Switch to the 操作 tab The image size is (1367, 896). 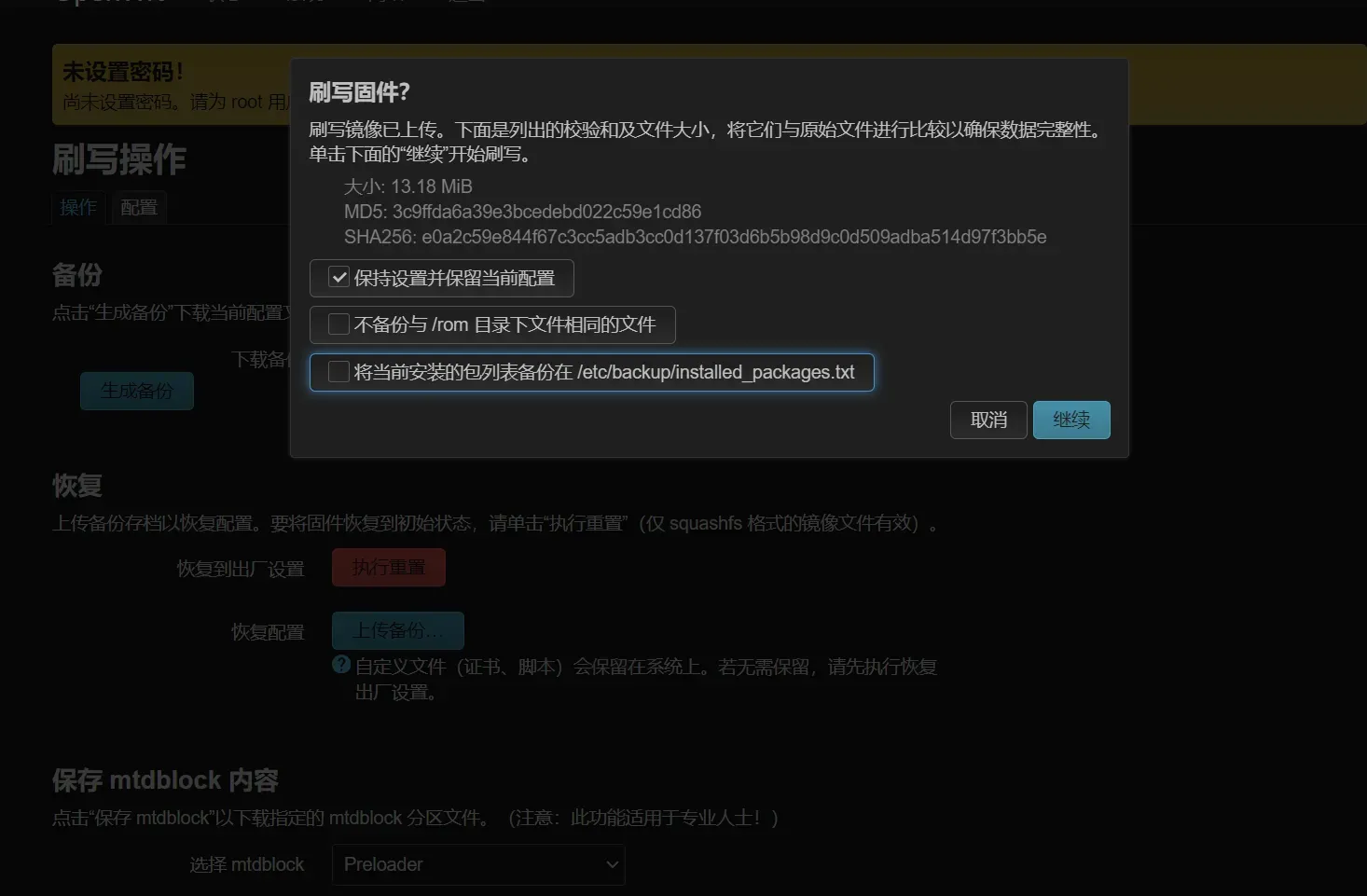click(78, 207)
